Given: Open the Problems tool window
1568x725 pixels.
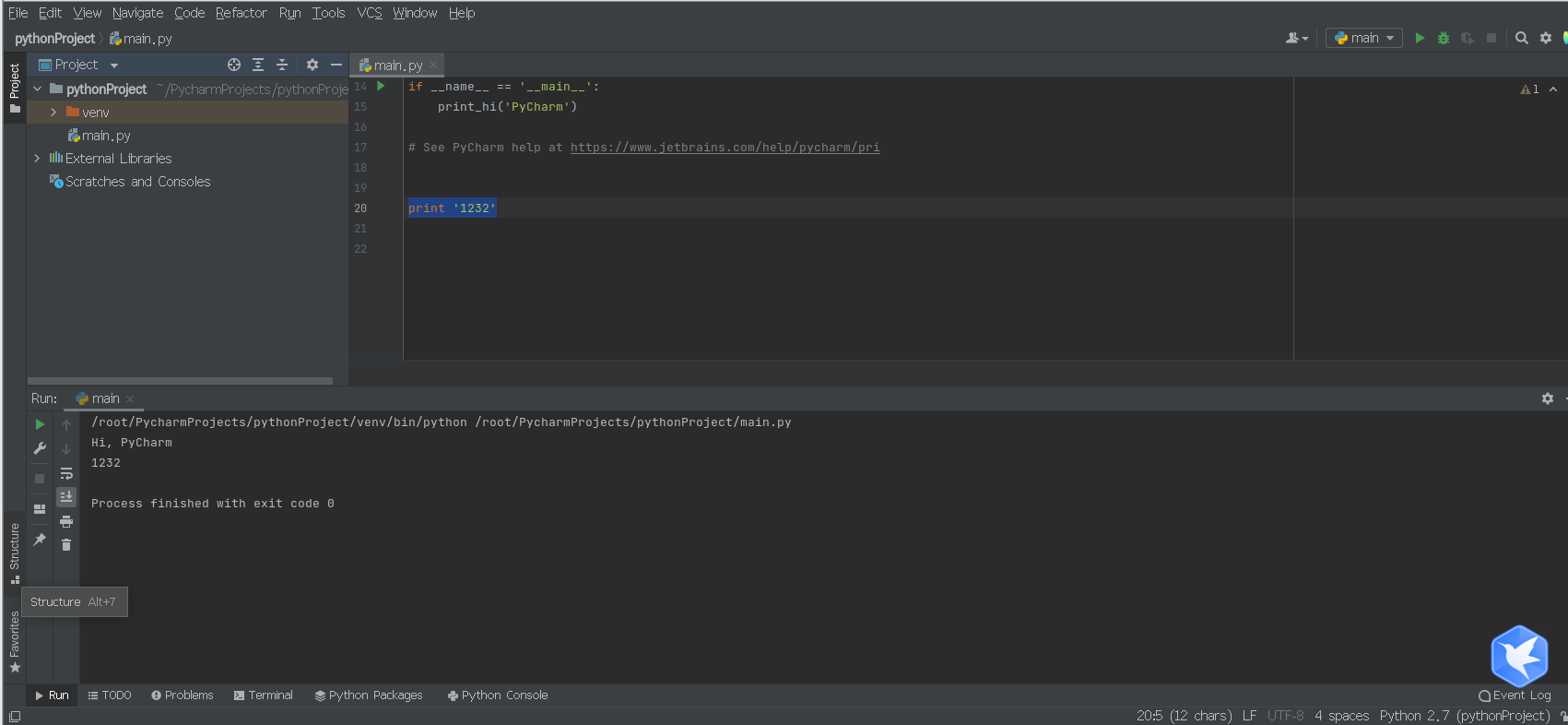Looking at the screenshot, I should [183, 695].
